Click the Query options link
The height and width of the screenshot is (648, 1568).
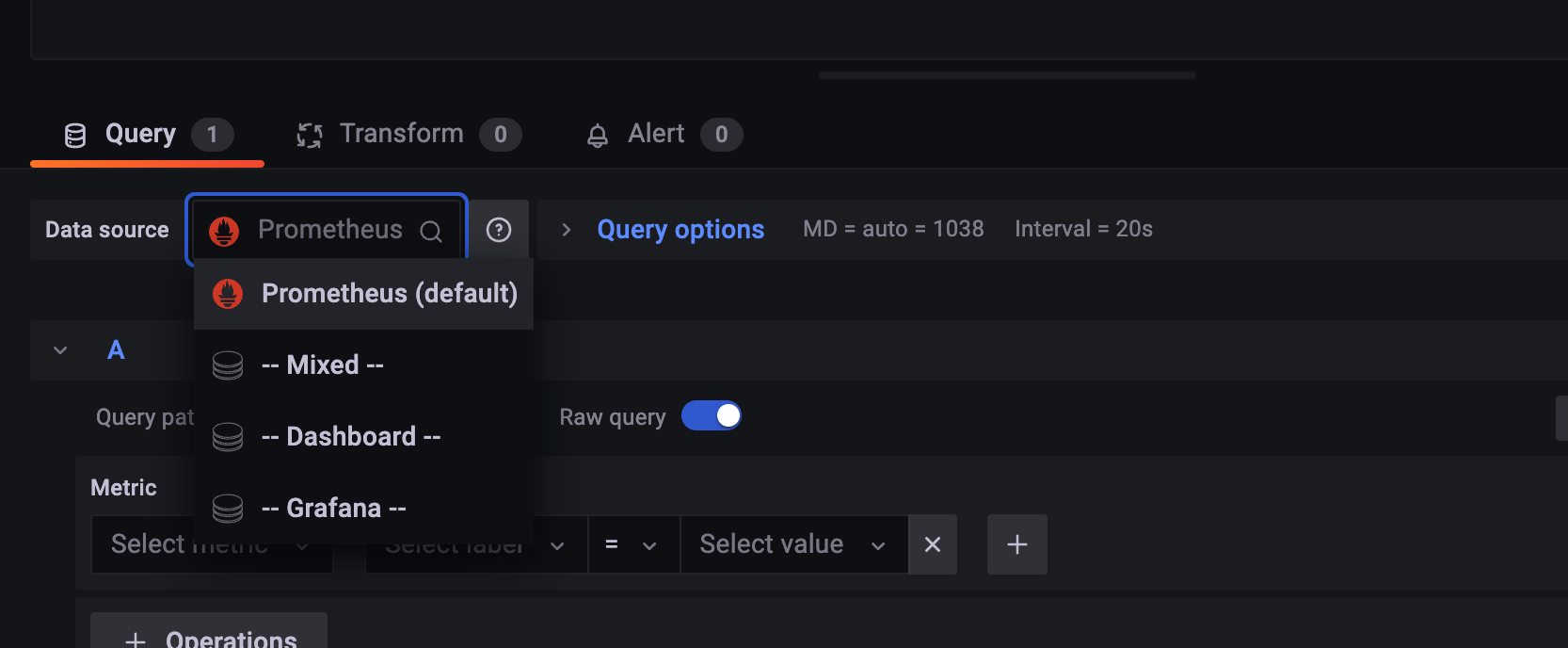point(680,229)
